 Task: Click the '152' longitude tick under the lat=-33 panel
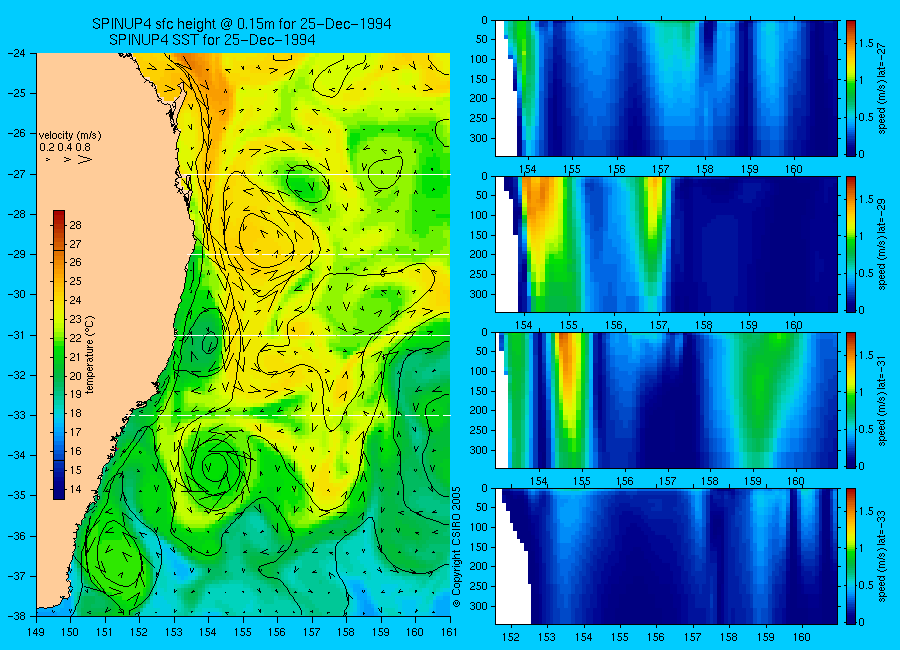[x=510, y=637]
